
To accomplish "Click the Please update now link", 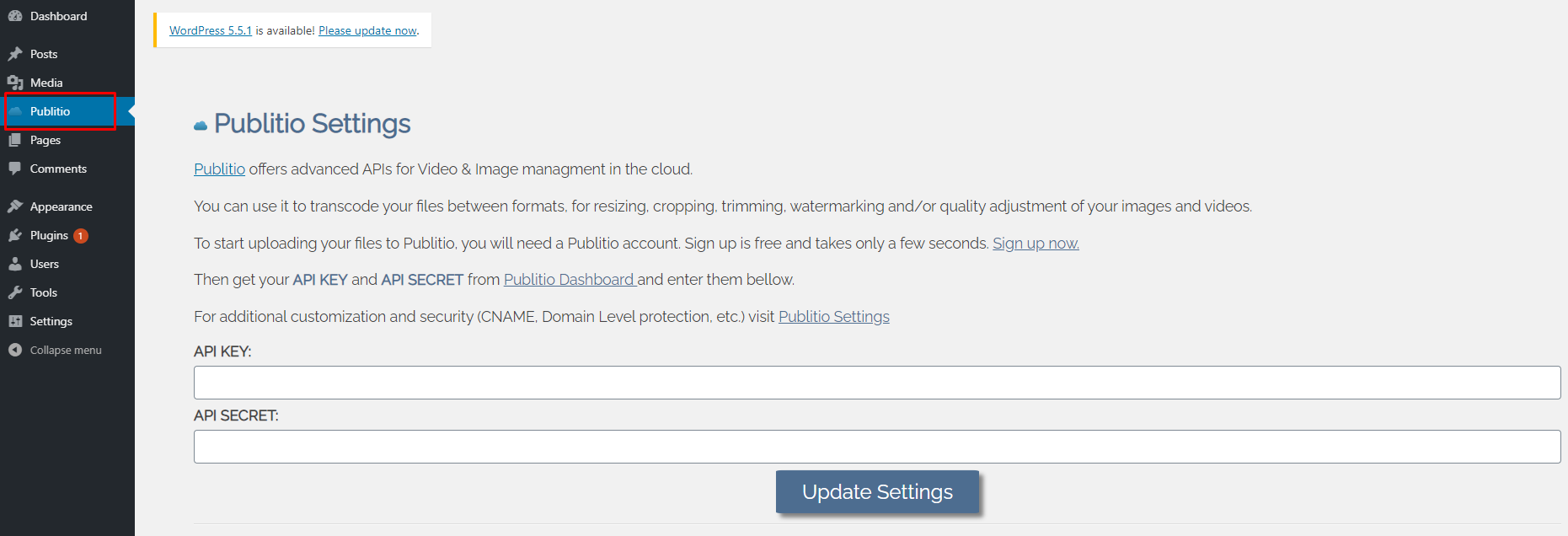I will pos(367,30).
